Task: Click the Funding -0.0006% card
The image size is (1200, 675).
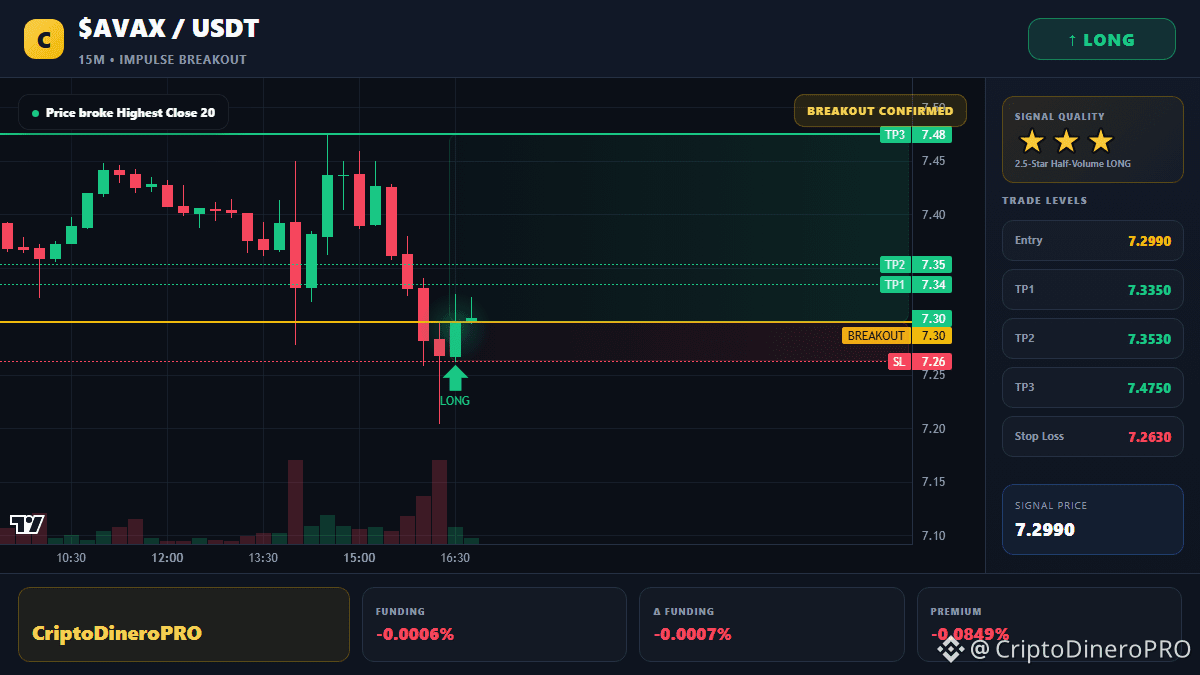Action: coord(494,624)
